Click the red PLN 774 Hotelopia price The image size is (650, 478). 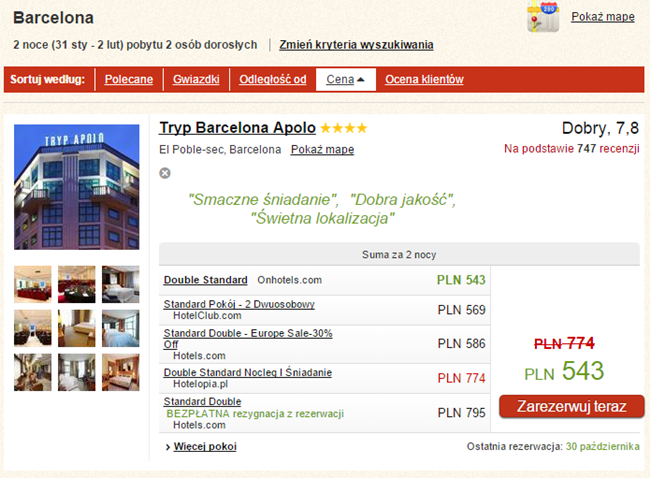coord(461,378)
